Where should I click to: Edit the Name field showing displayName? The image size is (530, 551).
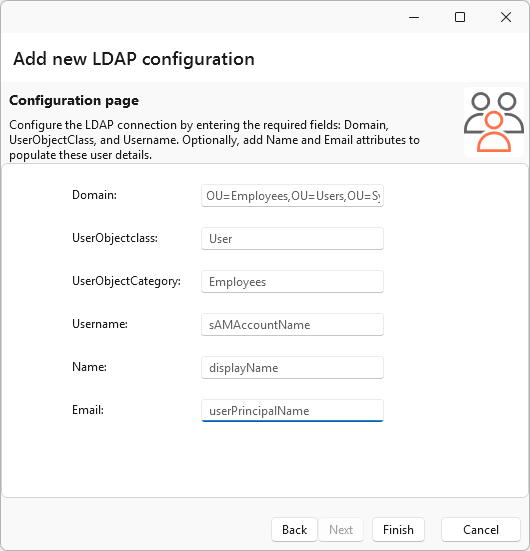point(292,368)
